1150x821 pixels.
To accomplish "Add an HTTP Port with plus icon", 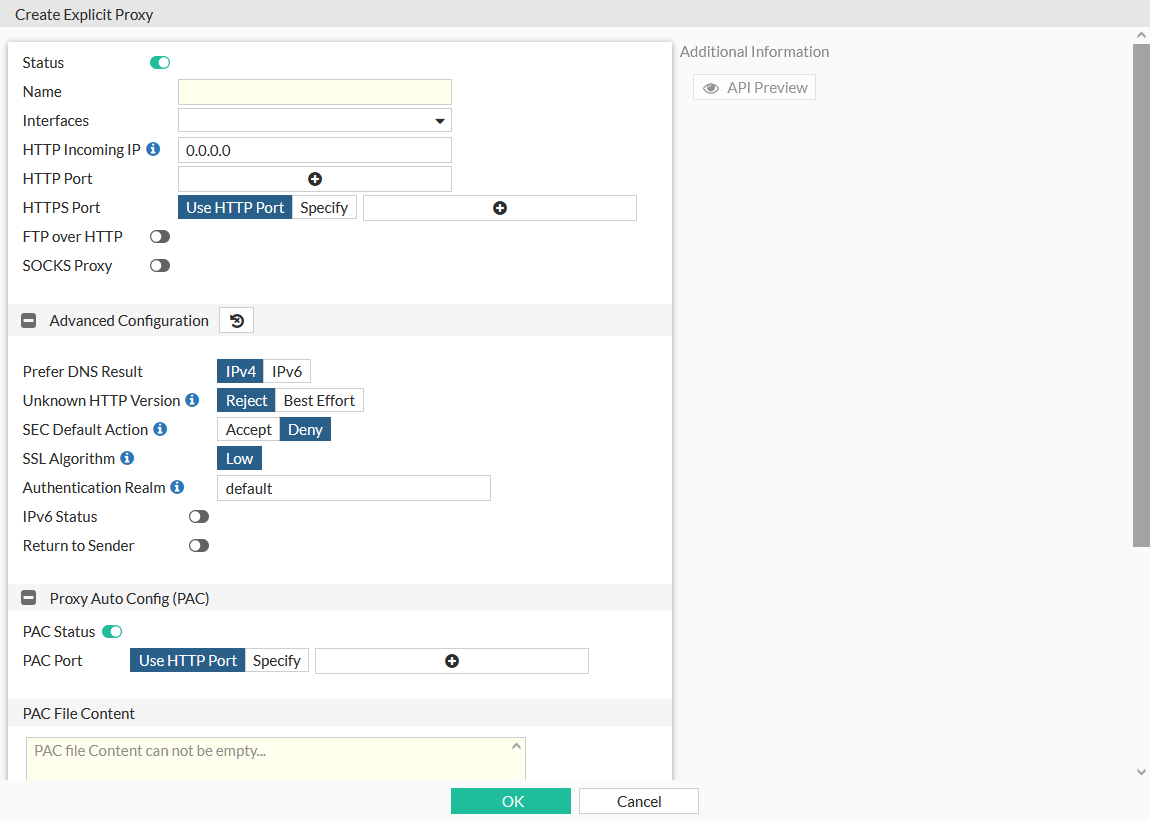I will click(x=315, y=179).
